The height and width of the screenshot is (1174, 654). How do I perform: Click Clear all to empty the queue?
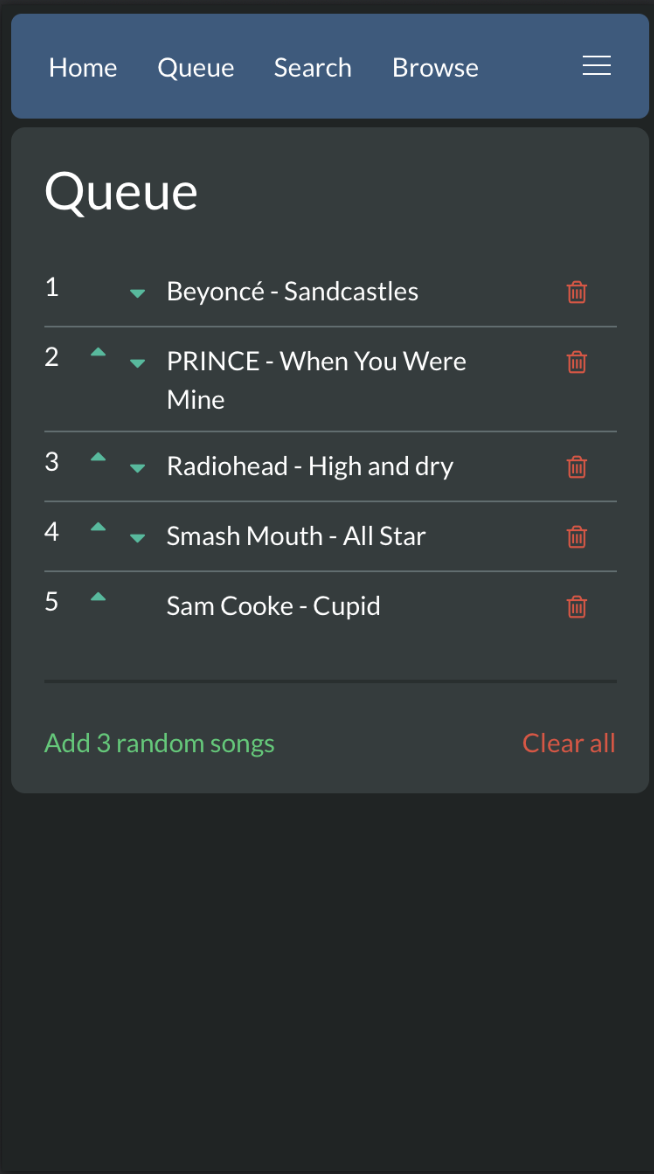[568, 743]
